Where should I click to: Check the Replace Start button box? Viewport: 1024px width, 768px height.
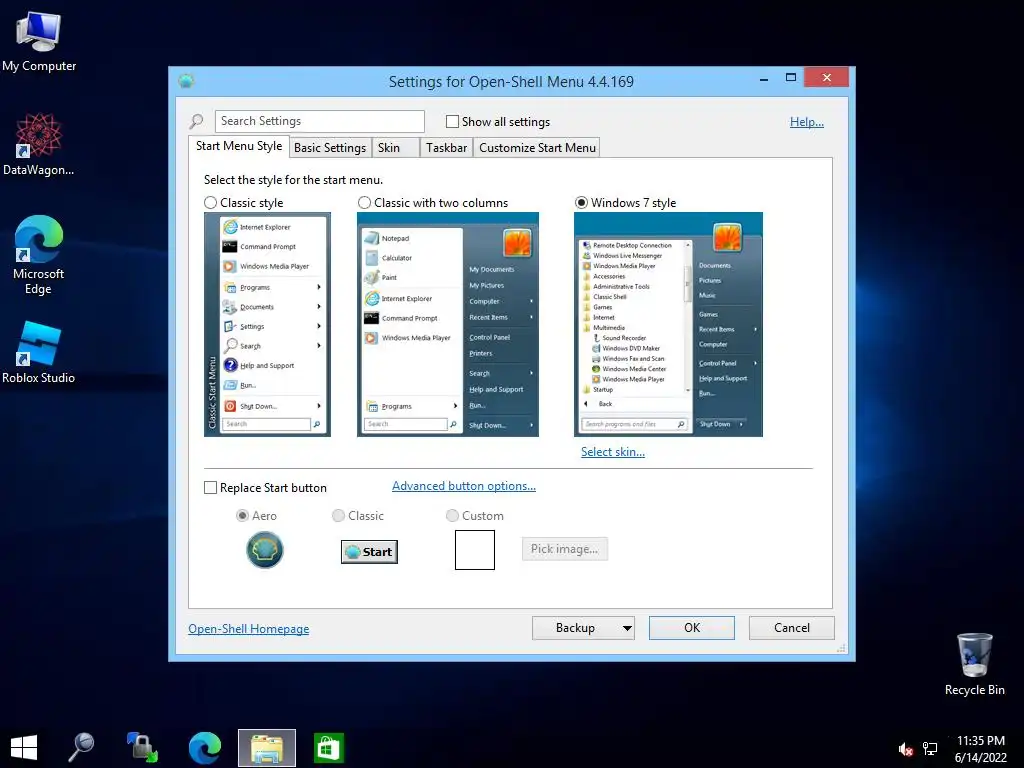coord(210,488)
